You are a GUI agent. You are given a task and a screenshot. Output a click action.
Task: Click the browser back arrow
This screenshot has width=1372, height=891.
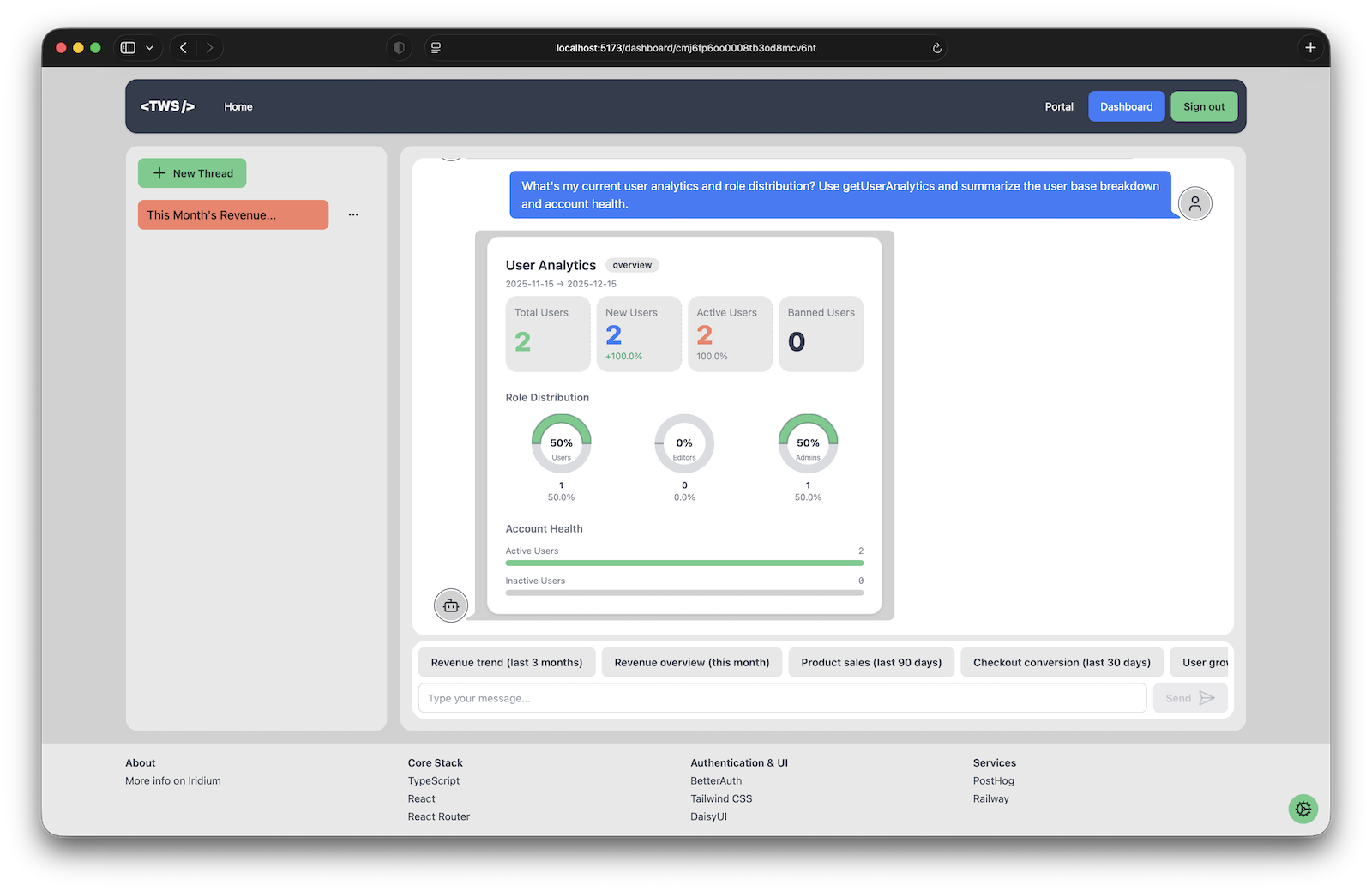[x=183, y=47]
